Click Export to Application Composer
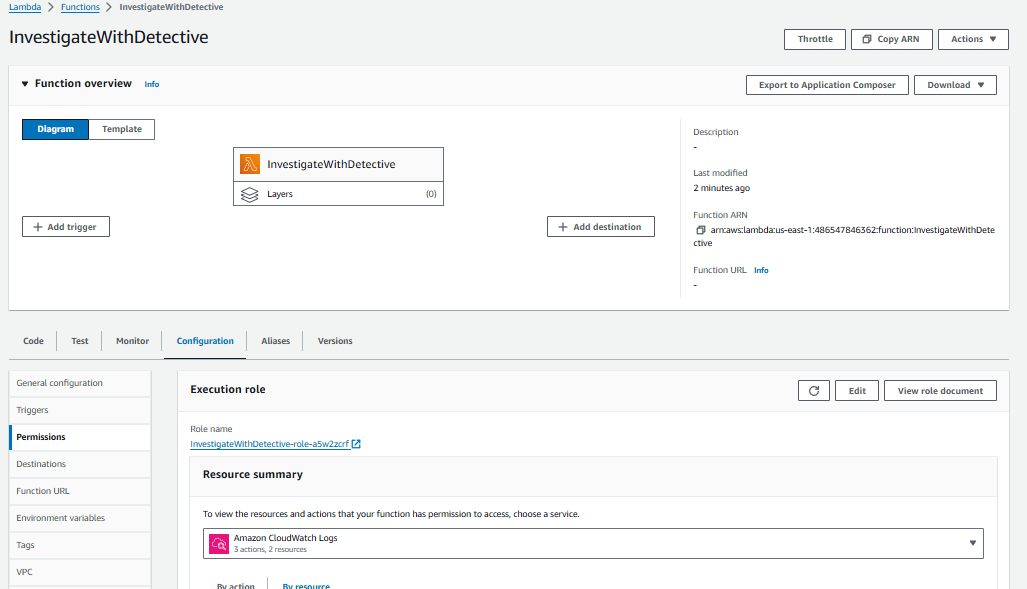This screenshot has width=1027, height=589. pos(827,85)
